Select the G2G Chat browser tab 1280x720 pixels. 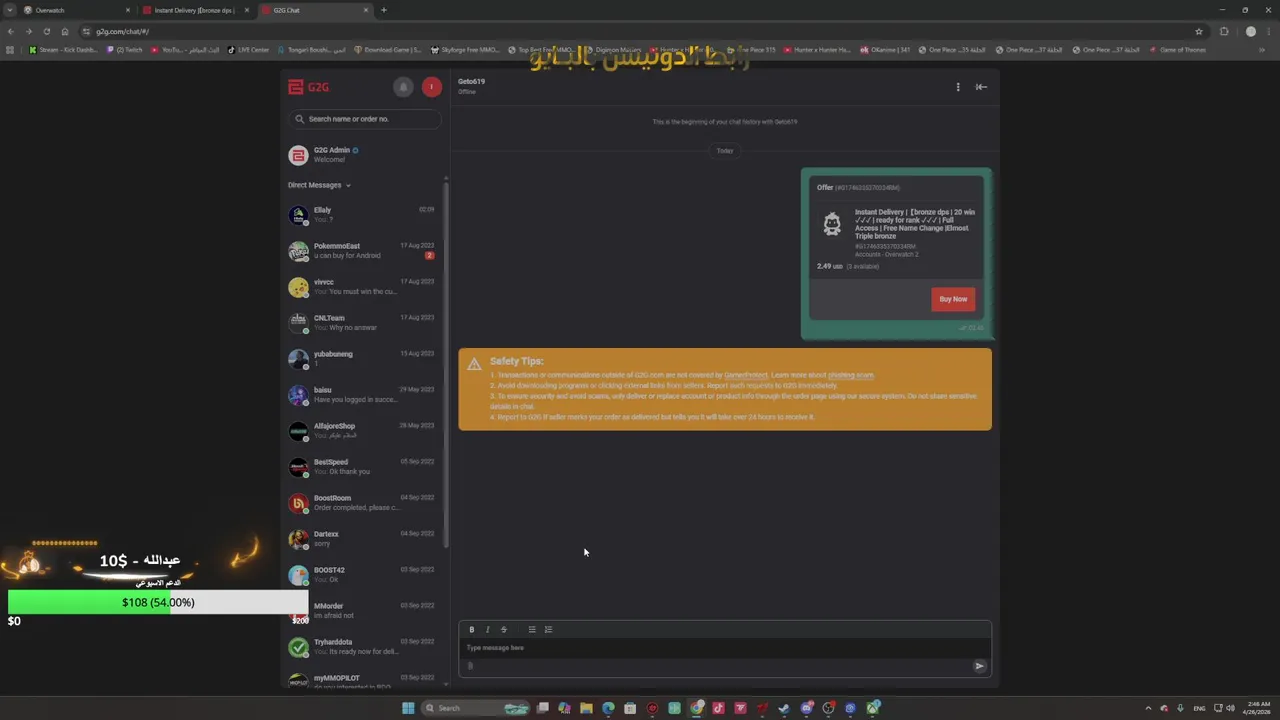[x=314, y=10]
